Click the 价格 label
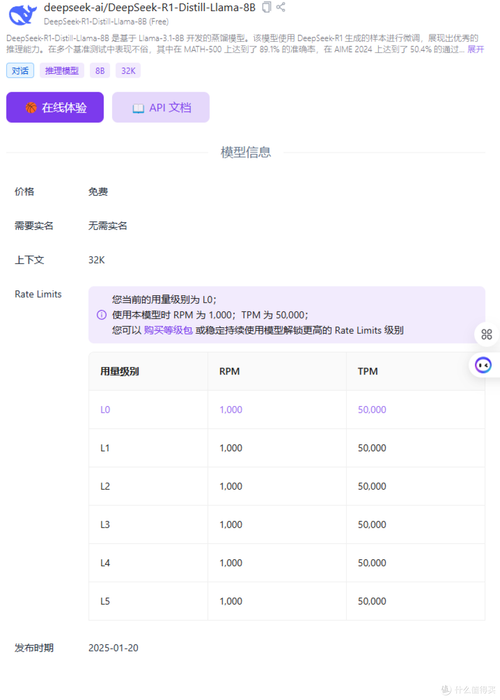Screen dimensions: 500x700 point(24,192)
